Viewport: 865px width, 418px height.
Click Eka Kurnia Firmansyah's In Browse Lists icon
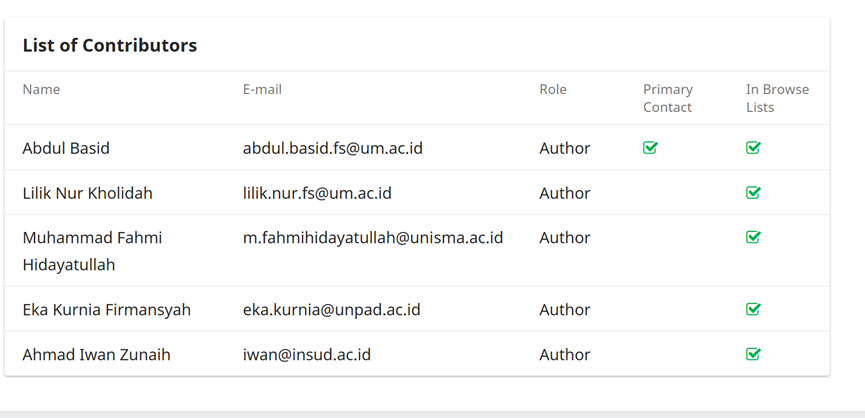click(753, 309)
